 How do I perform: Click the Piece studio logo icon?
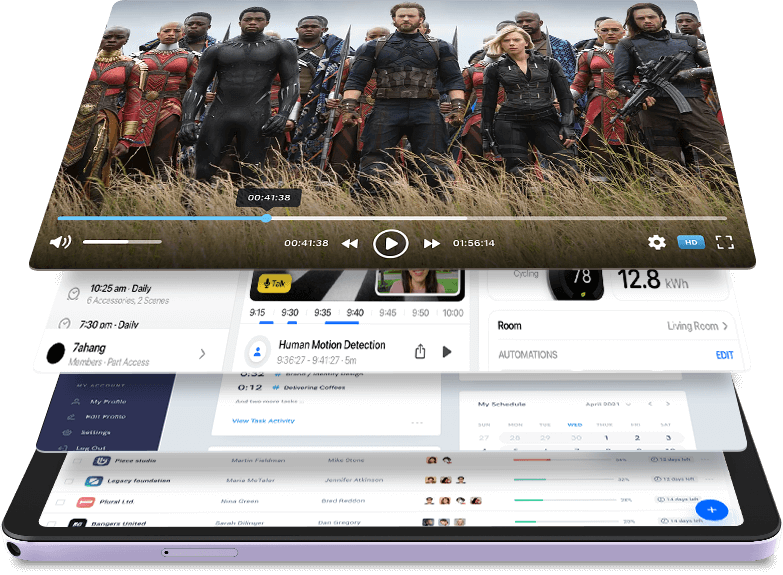point(102,461)
